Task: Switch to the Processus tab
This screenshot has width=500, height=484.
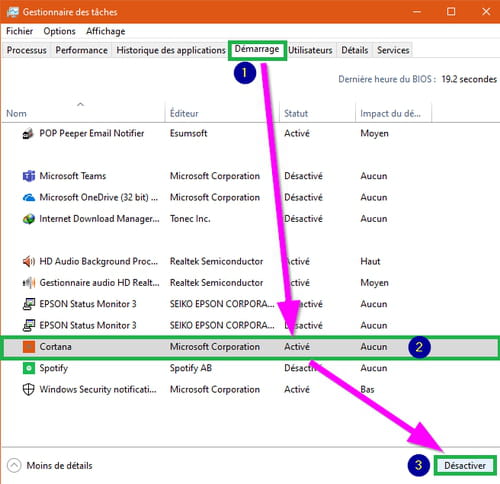Action: [x=27, y=50]
